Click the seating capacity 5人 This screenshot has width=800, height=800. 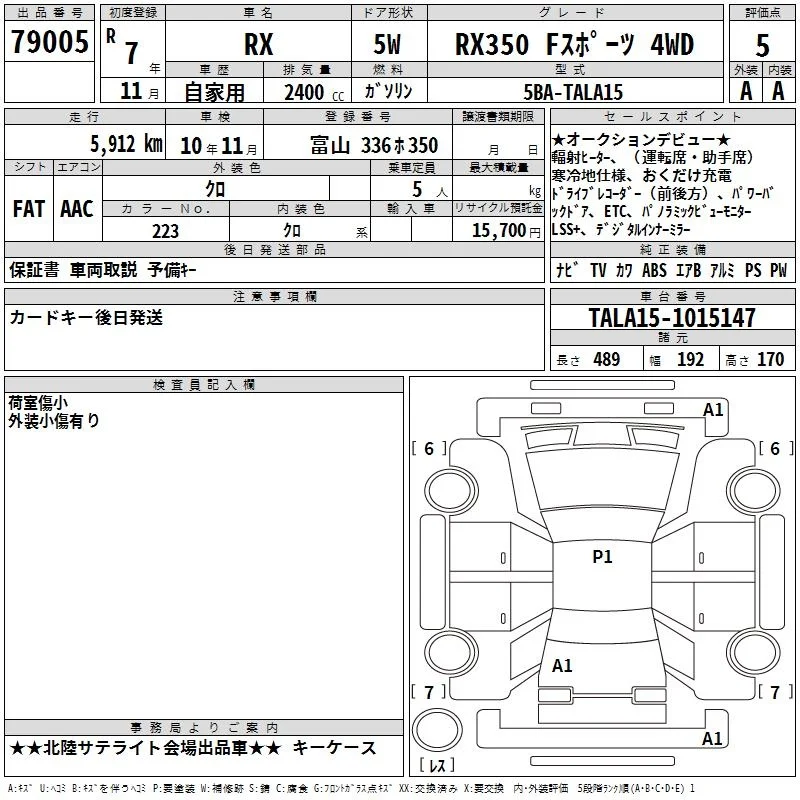(430, 190)
